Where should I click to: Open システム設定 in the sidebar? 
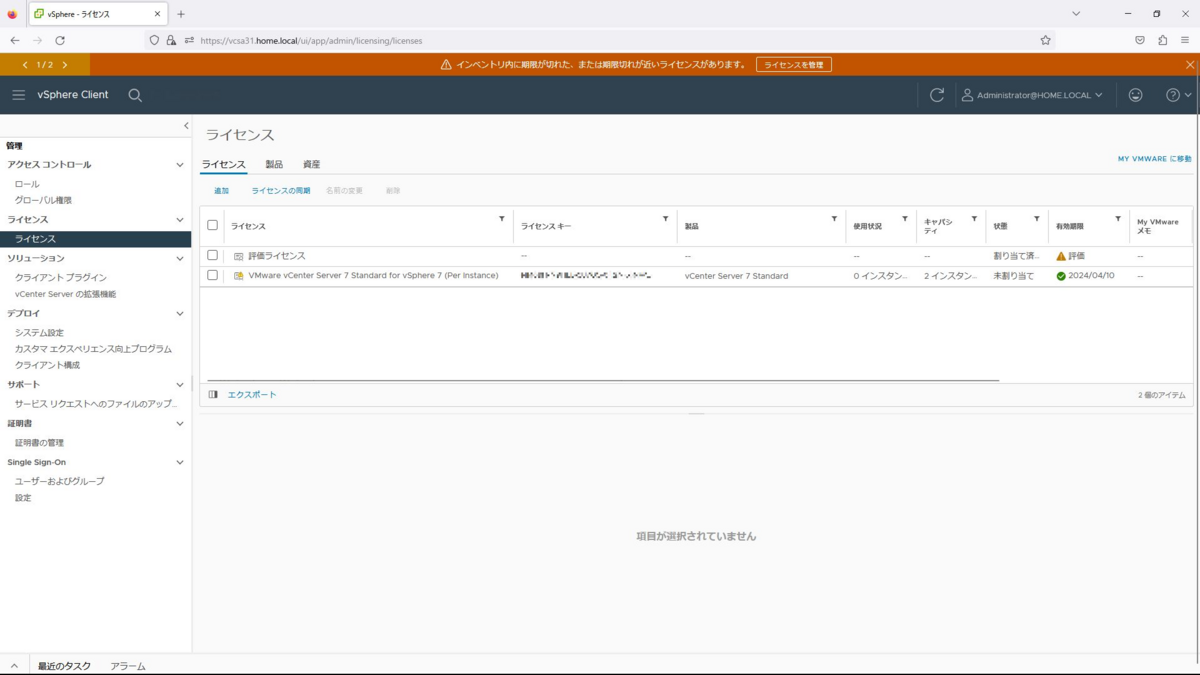(x=39, y=332)
